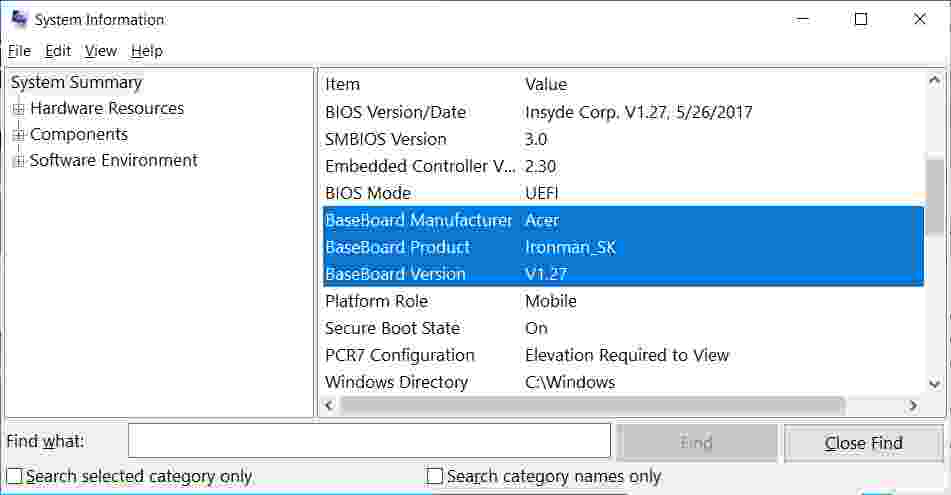The height and width of the screenshot is (495, 951).
Task: Click the horizontal scrollbar left arrow
Action: (329, 405)
